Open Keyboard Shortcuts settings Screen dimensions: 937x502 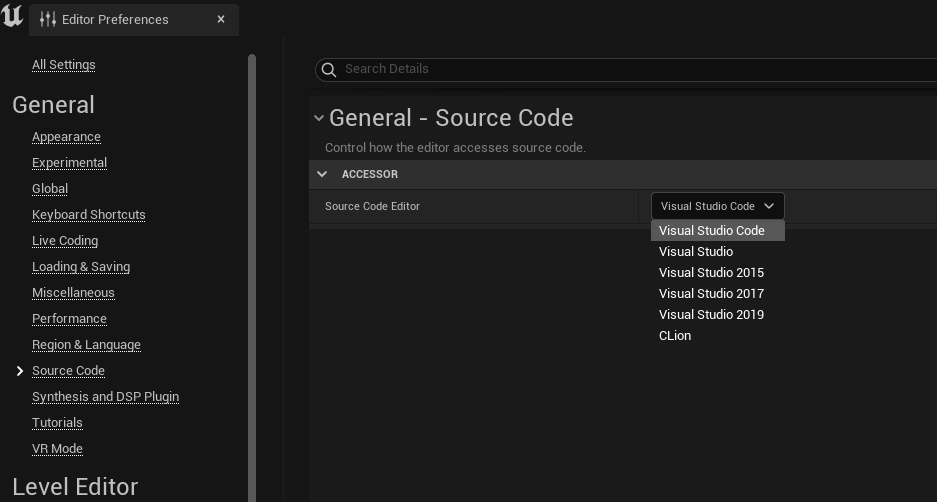(88, 215)
